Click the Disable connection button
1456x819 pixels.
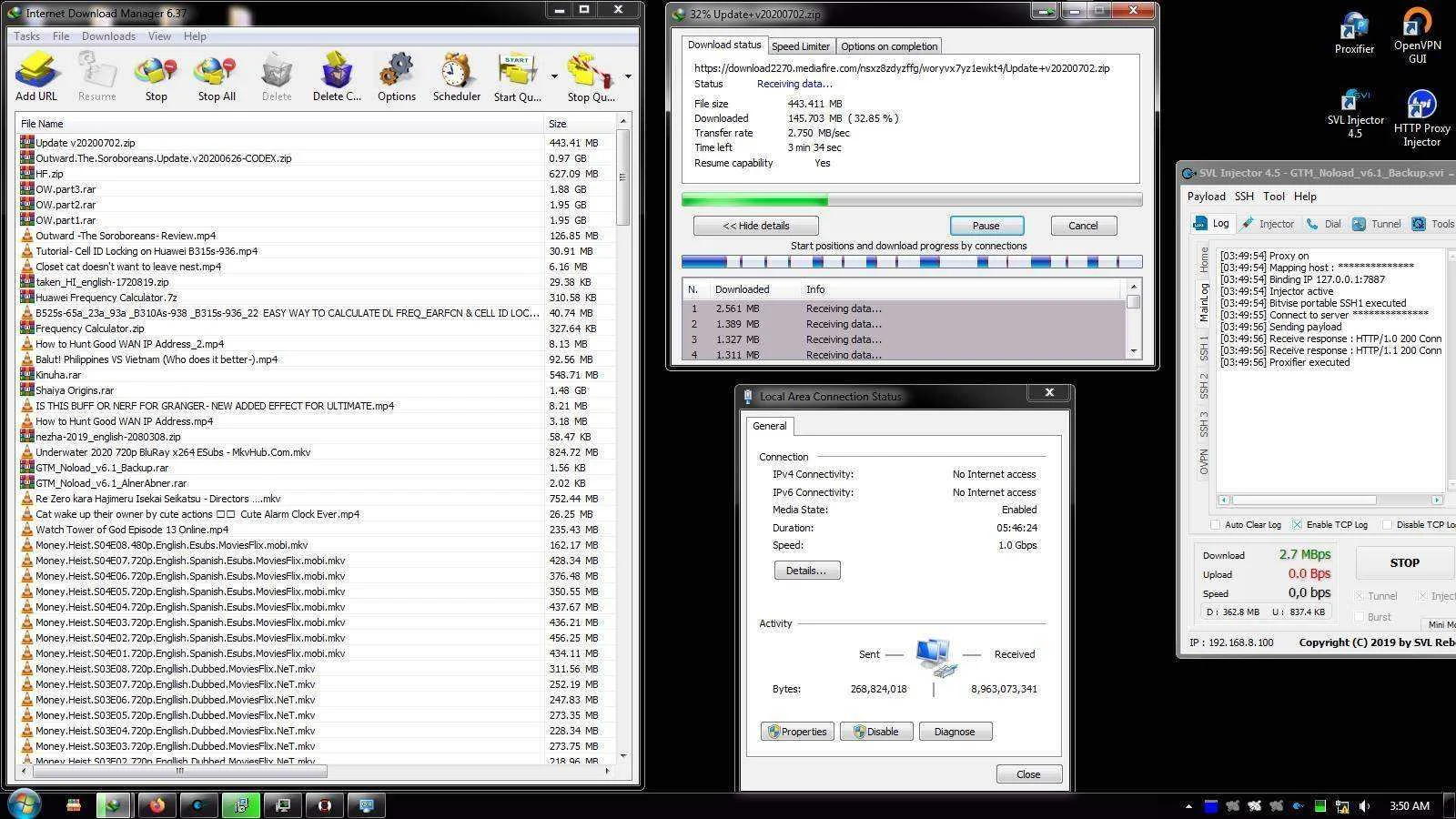pos(876,732)
